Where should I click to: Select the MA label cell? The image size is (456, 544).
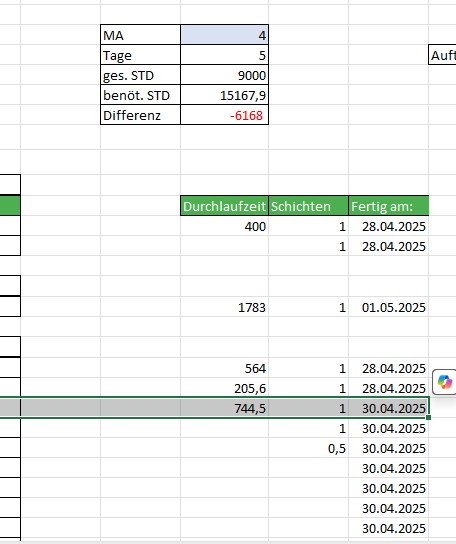point(140,35)
